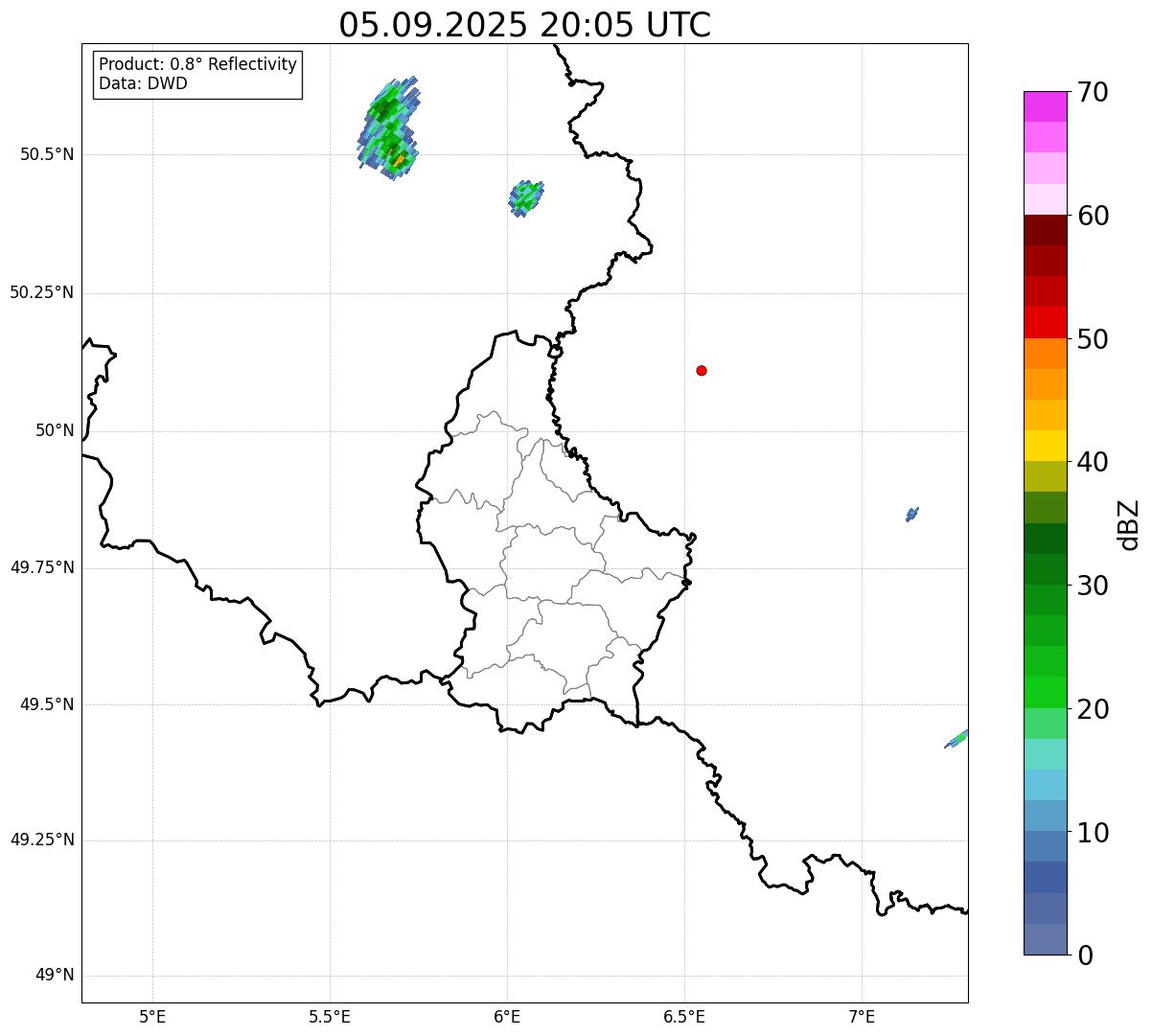Click the colorbar tick label "70"
Screen dimensions: 1152x1036
(1093, 92)
